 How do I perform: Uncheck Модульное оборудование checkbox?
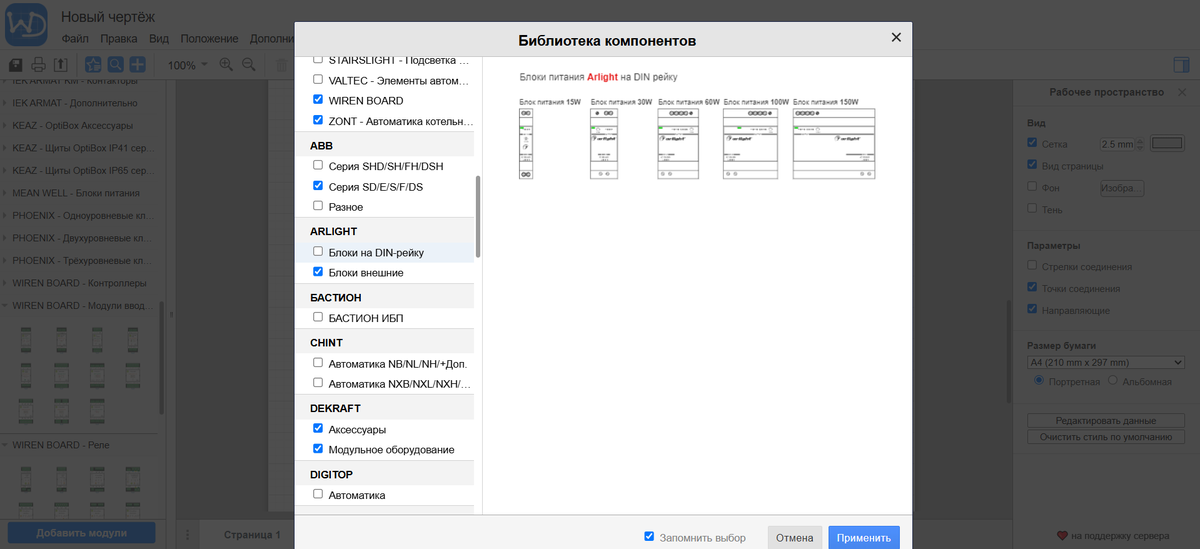click(x=318, y=449)
